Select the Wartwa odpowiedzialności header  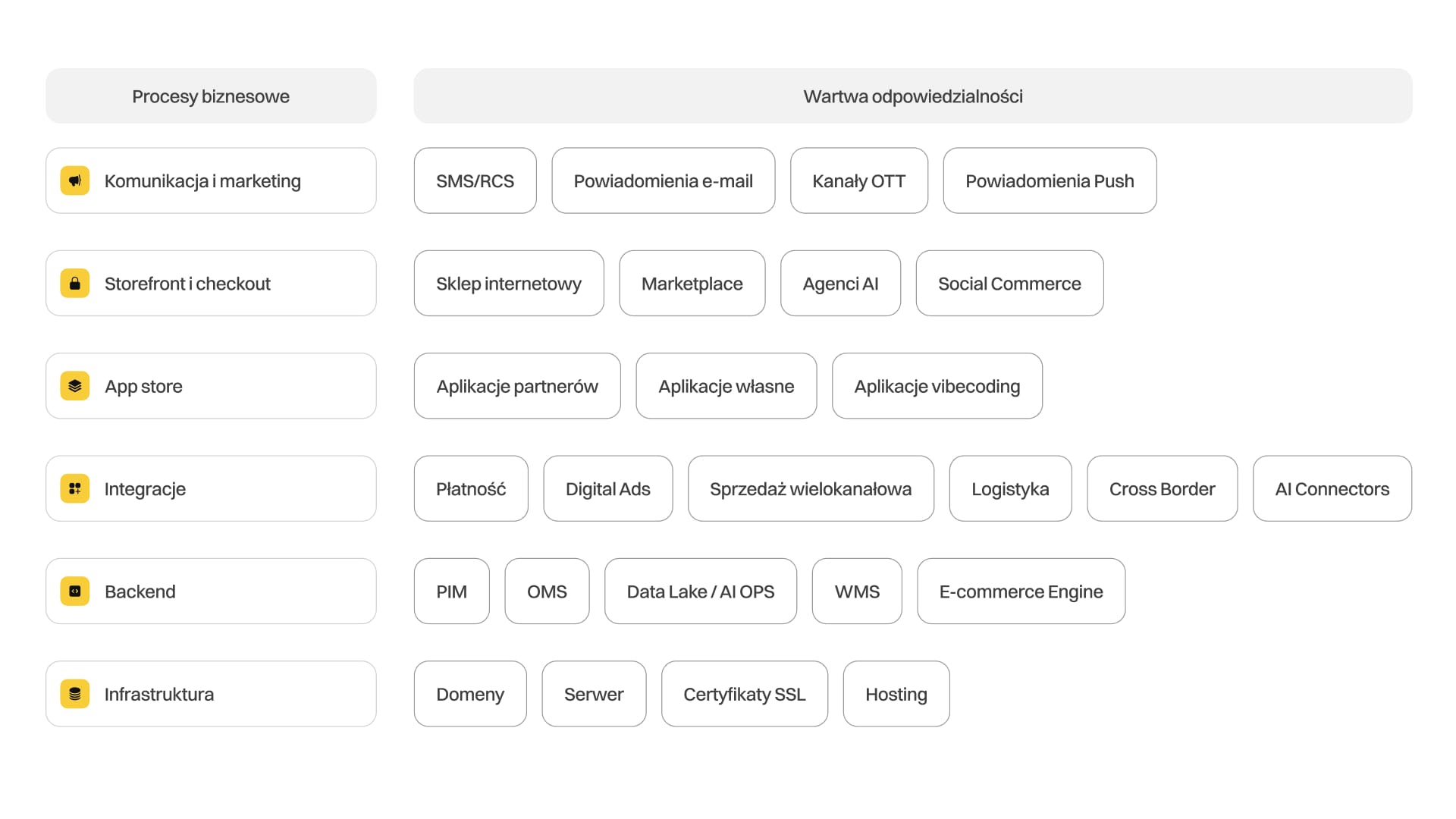point(913,96)
